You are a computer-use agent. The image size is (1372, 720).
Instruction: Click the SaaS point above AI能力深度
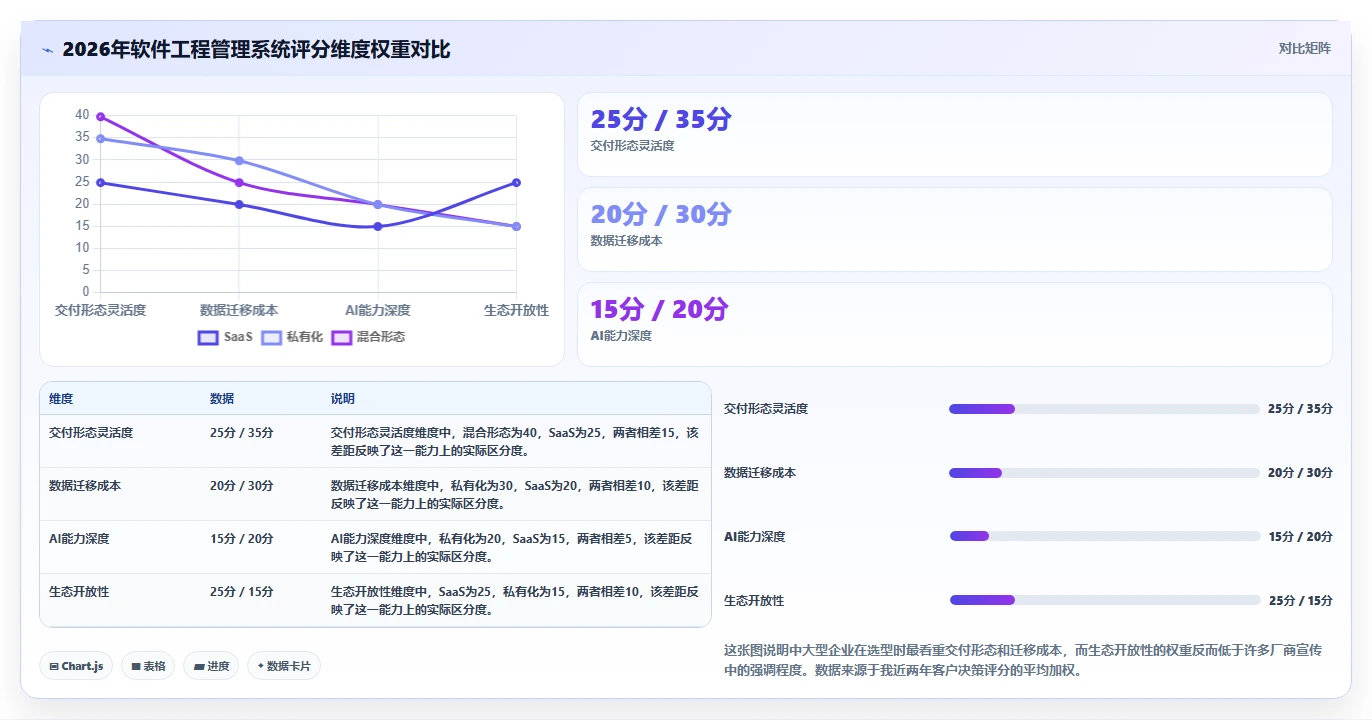(378, 226)
